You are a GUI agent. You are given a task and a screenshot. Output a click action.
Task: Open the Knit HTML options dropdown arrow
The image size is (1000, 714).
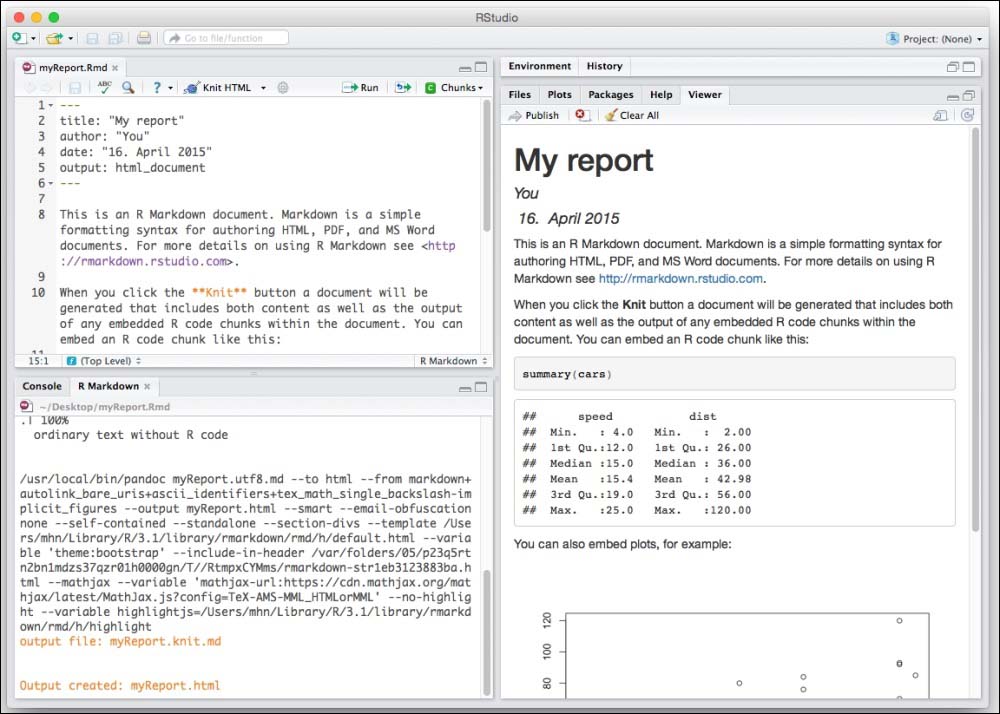(x=263, y=88)
